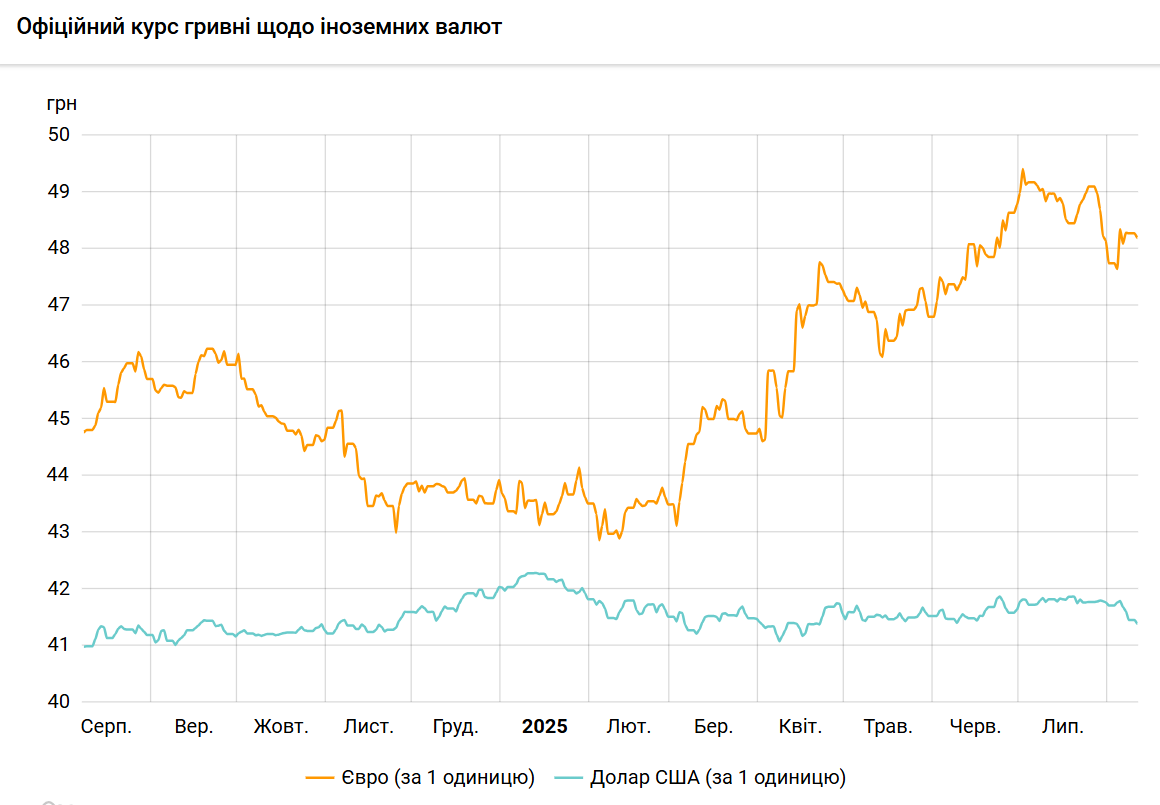
Task: Select the bold 2025 year label
Action: point(544,727)
